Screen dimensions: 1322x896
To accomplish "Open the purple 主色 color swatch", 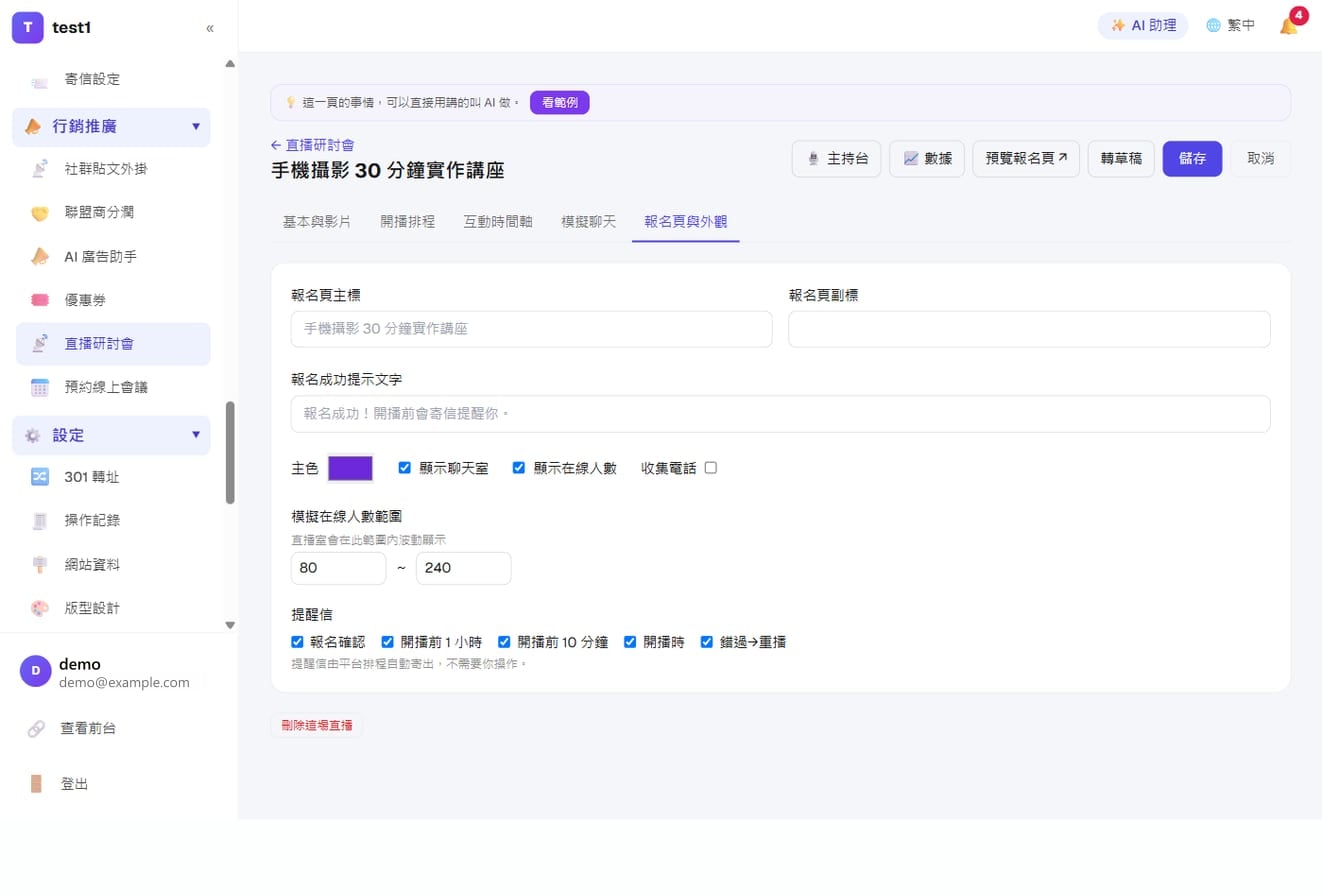I will coord(351,468).
